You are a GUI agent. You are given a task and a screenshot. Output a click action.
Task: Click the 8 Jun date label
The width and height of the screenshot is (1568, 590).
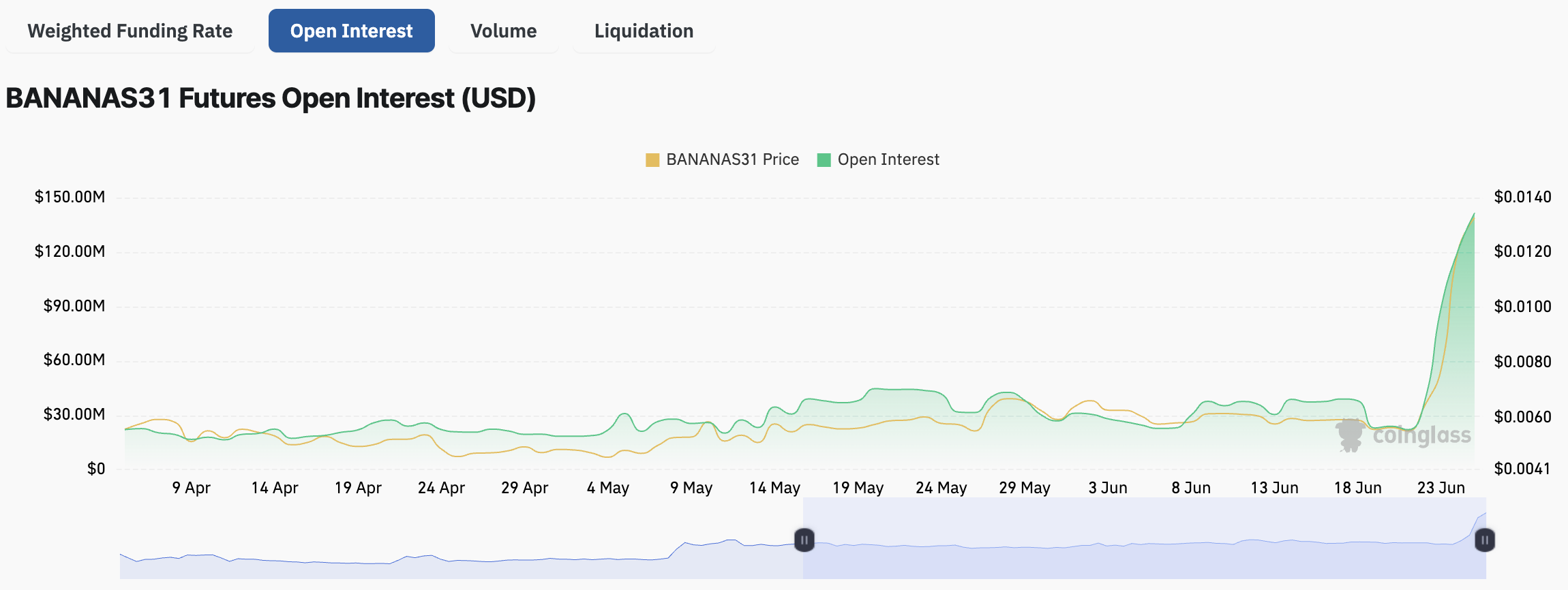point(1191,488)
